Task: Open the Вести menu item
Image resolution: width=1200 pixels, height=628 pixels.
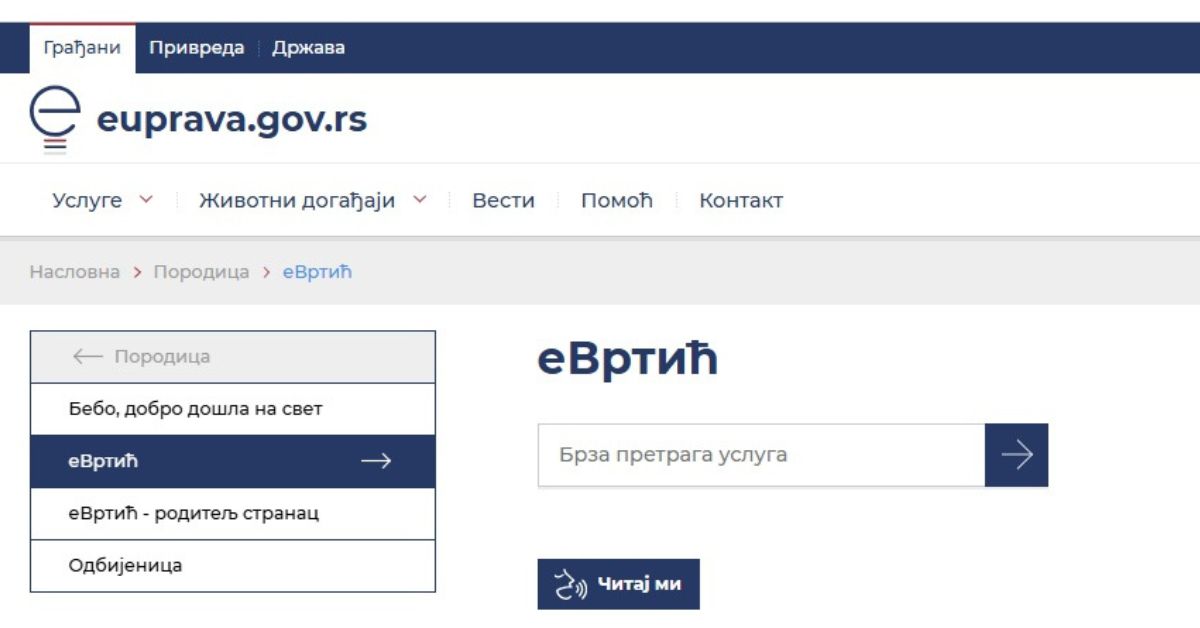Action: [503, 200]
